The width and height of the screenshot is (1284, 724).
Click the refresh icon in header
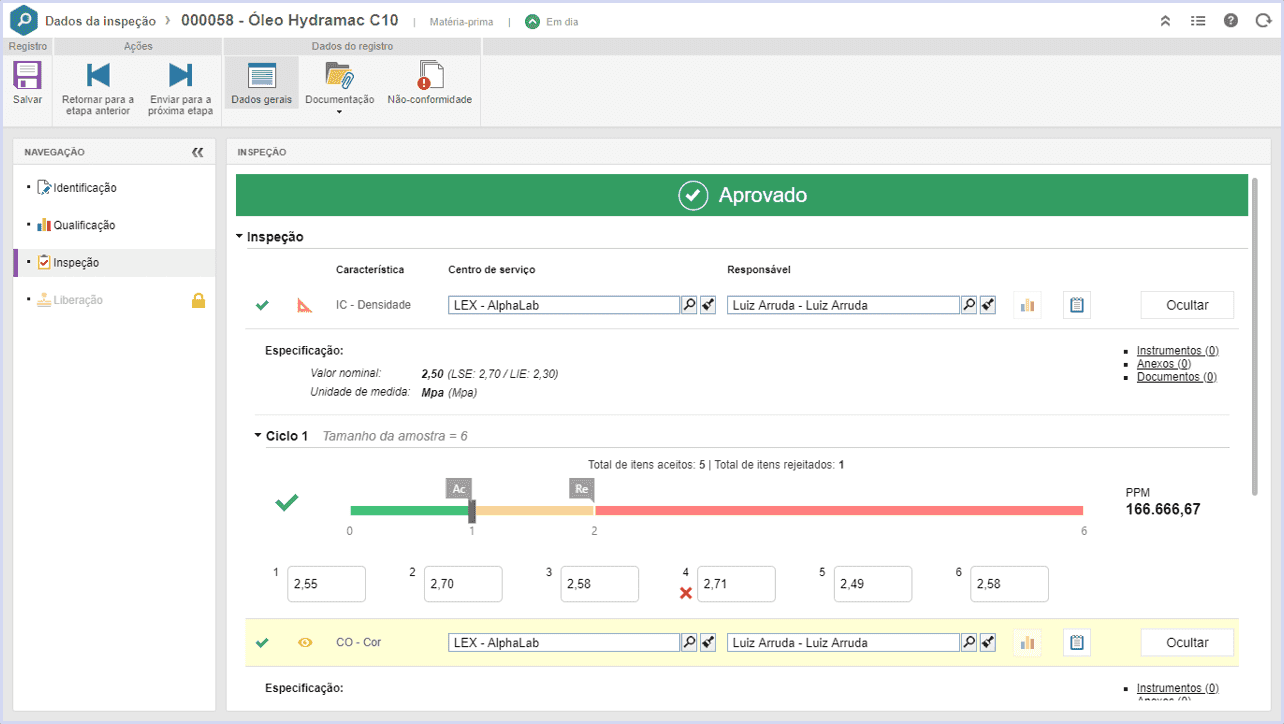coord(1263,21)
